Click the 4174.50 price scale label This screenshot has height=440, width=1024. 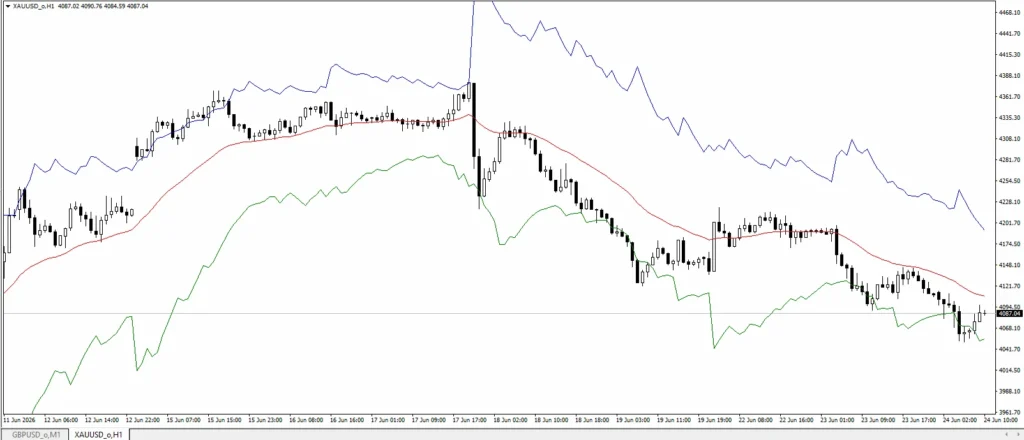1010,244
